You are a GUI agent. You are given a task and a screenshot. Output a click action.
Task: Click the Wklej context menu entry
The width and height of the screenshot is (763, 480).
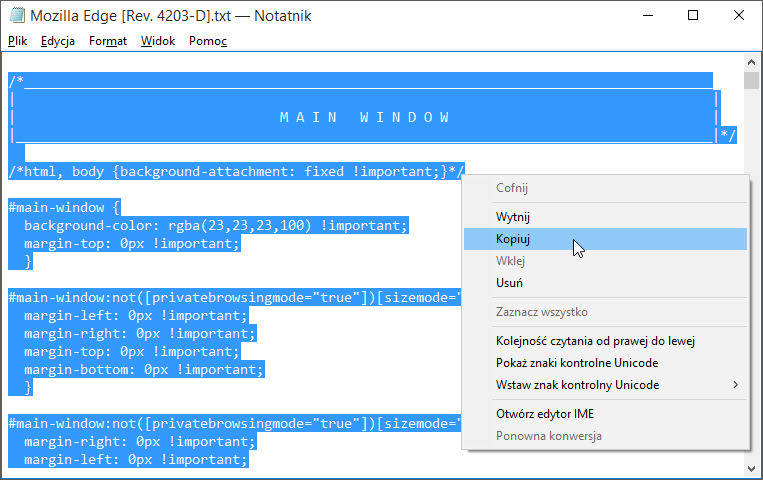[605, 261]
